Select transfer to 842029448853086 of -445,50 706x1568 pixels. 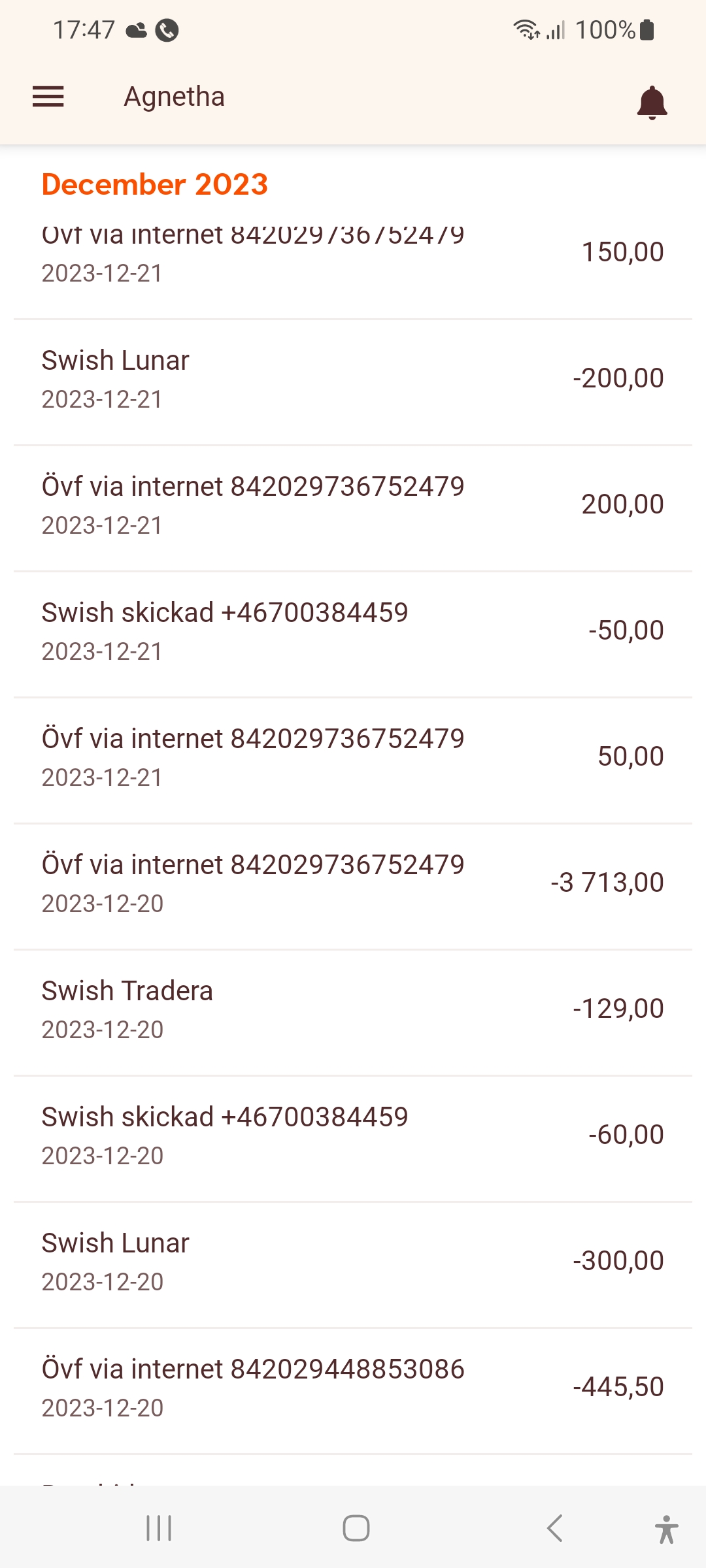(353, 1388)
